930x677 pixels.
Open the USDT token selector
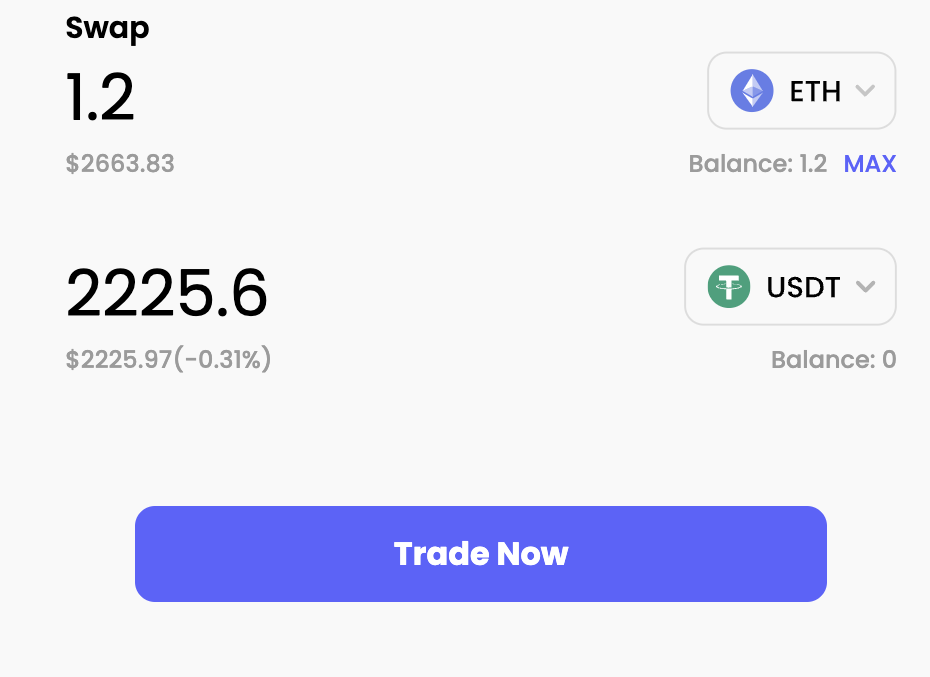[790, 287]
